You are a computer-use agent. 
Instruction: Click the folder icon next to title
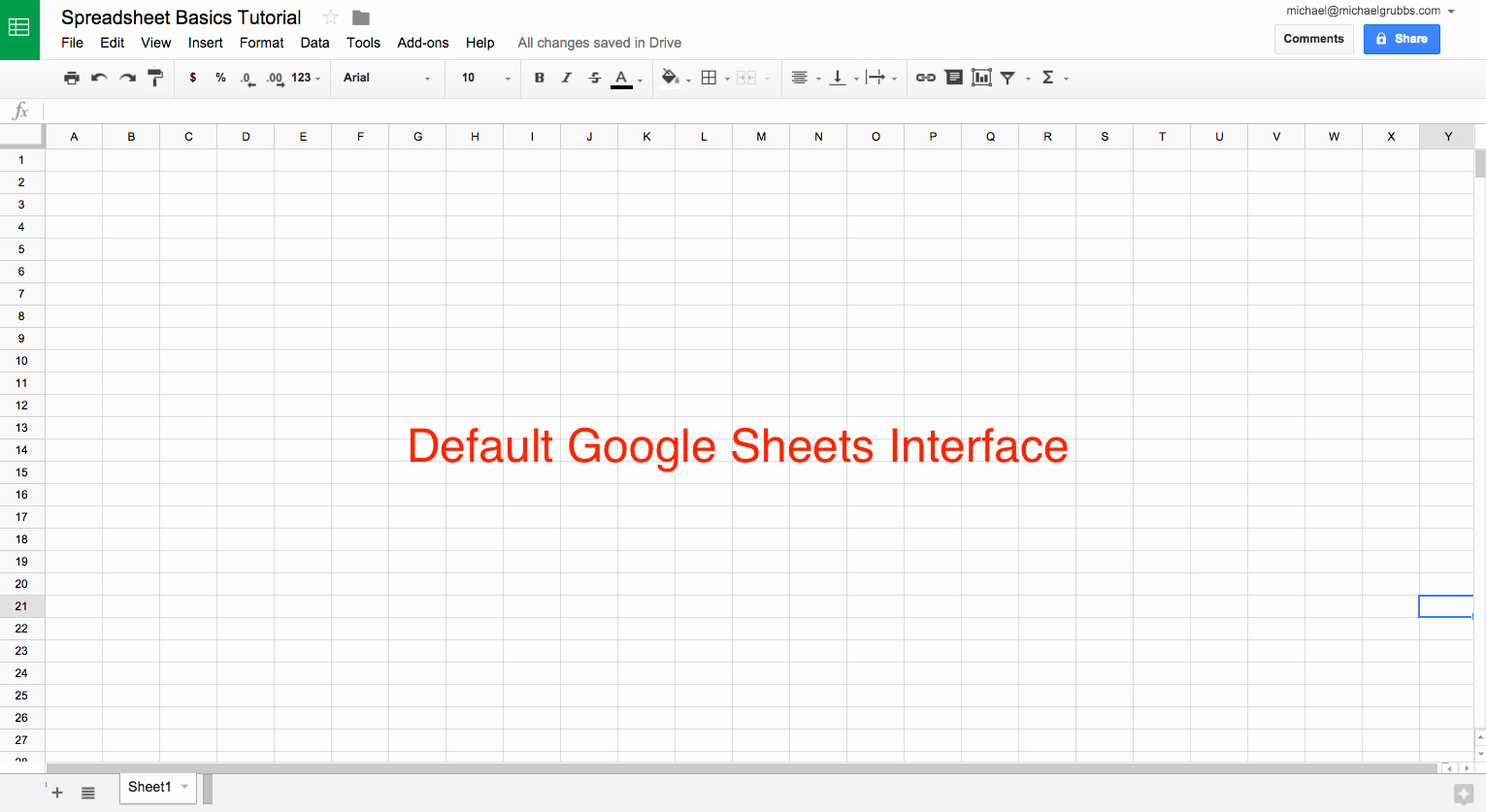pyautogui.click(x=361, y=17)
